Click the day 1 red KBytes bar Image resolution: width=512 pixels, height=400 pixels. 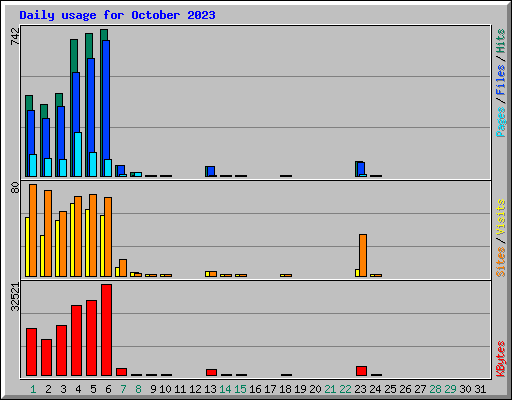click(x=31, y=352)
